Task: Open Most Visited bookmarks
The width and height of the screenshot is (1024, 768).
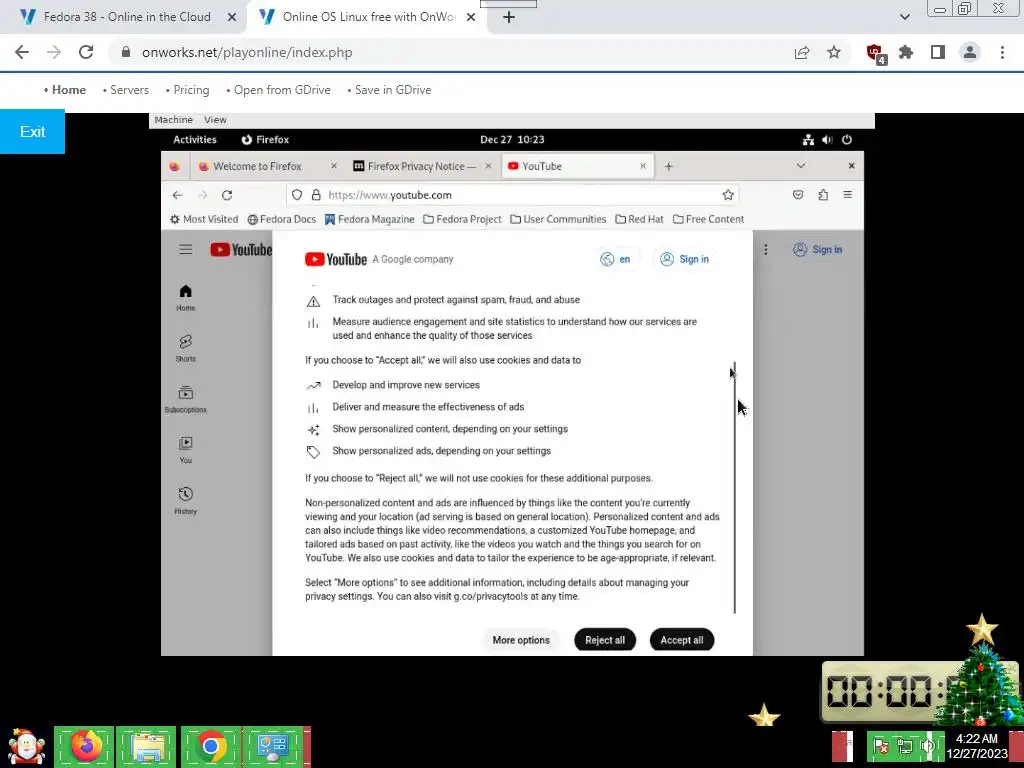Action: [204, 219]
